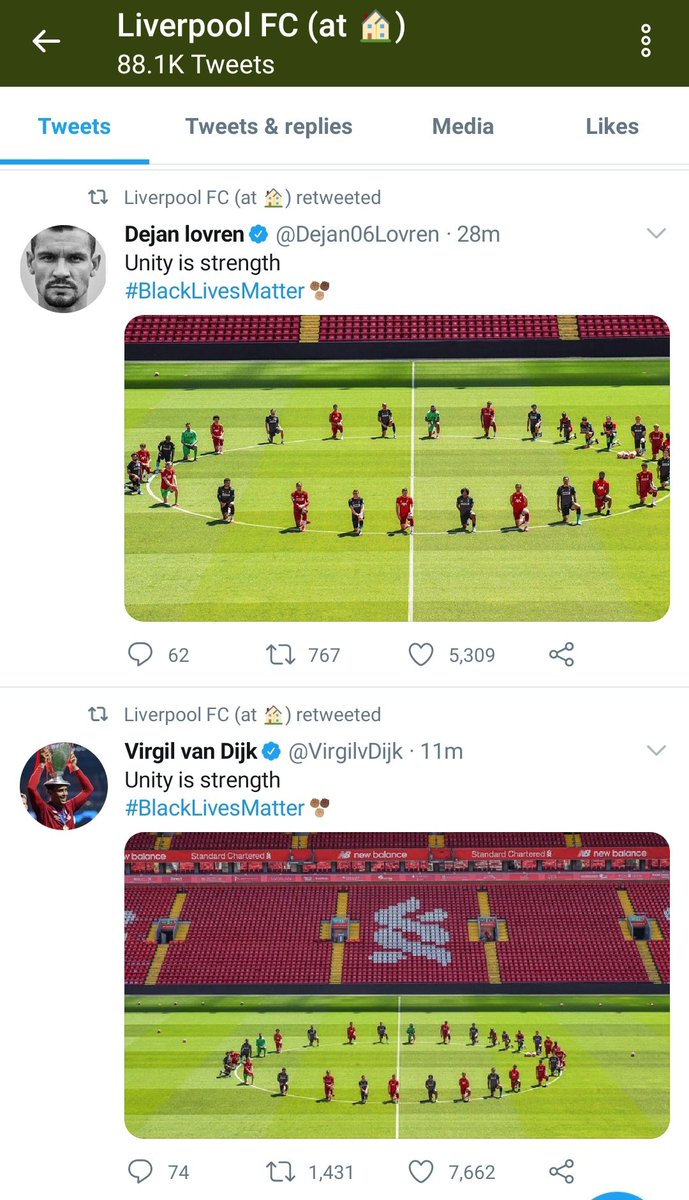Reply to Virgil van Dijk's tweet
The width and height of the screenshot is (689, 1200).
(x=141, y=1172)
